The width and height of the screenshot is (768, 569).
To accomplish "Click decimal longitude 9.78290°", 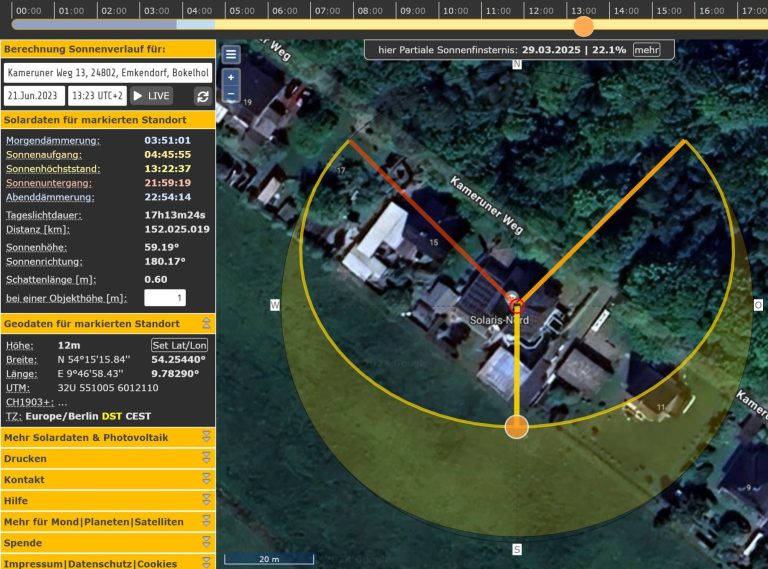I will coord(175,374).
